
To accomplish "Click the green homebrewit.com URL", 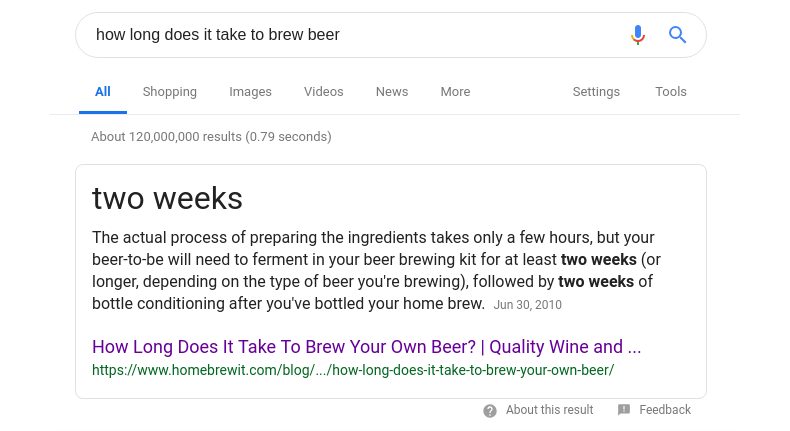I will (353, 370).
